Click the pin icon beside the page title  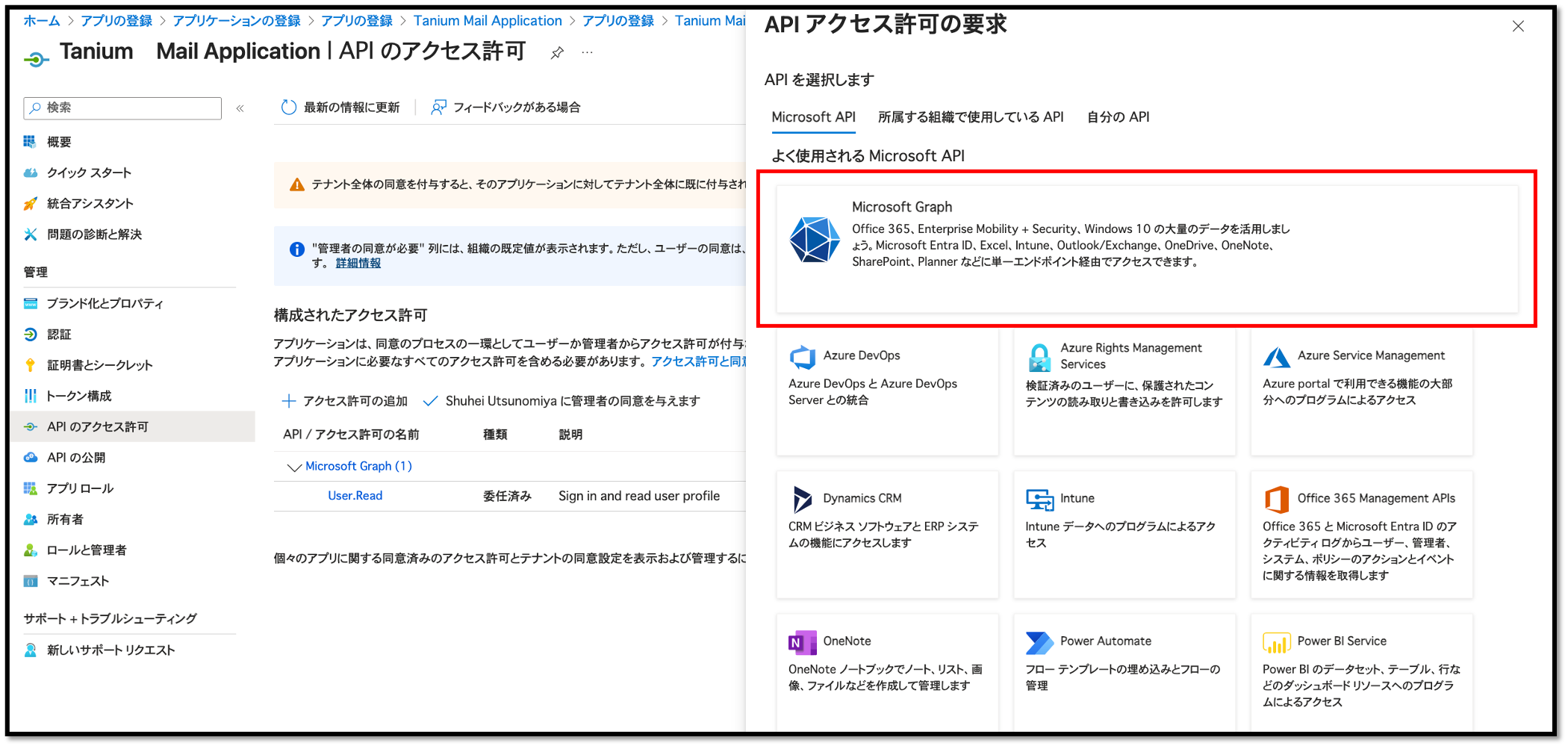(x=557, y=52)
